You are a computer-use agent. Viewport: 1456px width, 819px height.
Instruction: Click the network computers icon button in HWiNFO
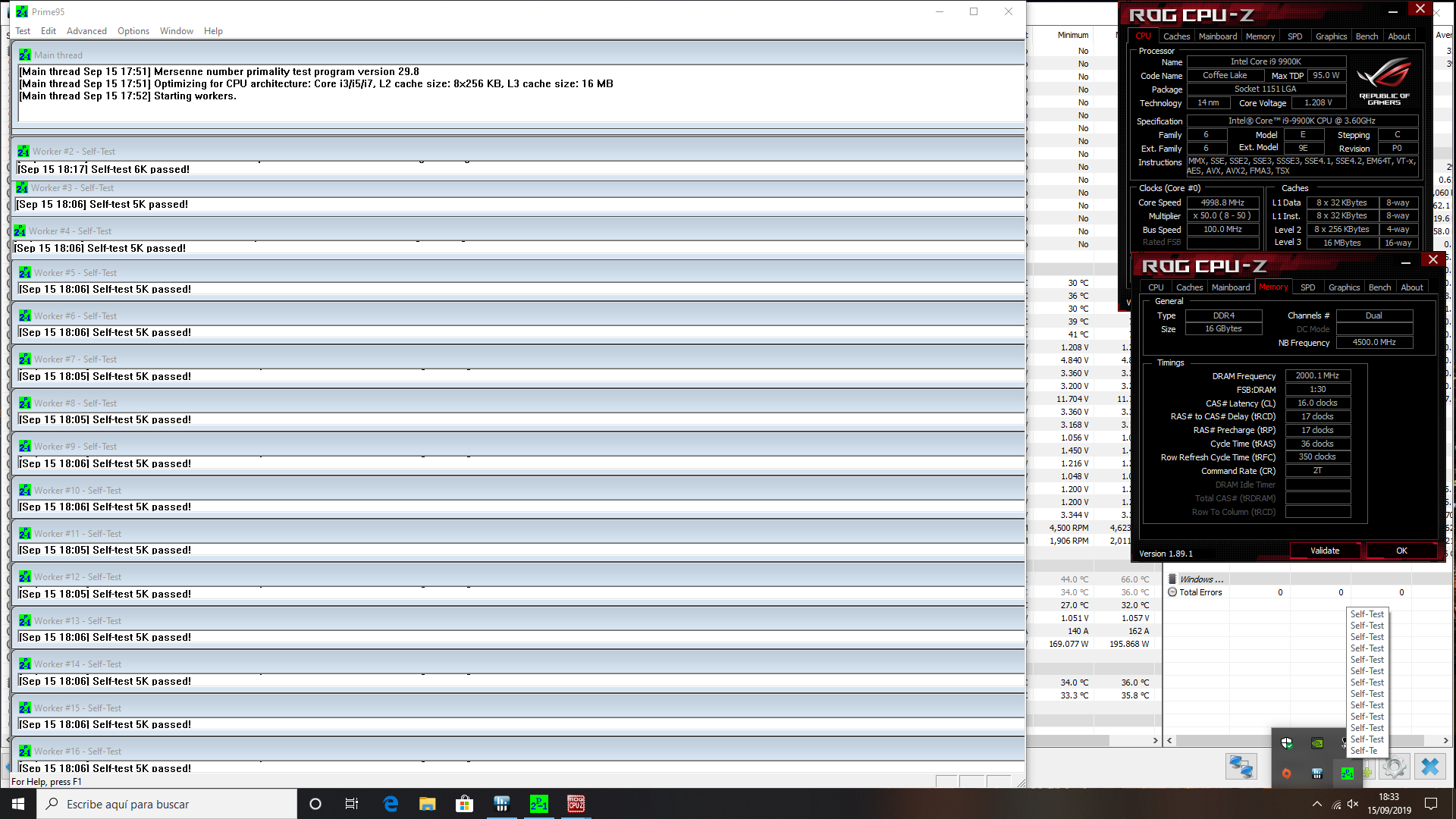(x=1241, y=767)
